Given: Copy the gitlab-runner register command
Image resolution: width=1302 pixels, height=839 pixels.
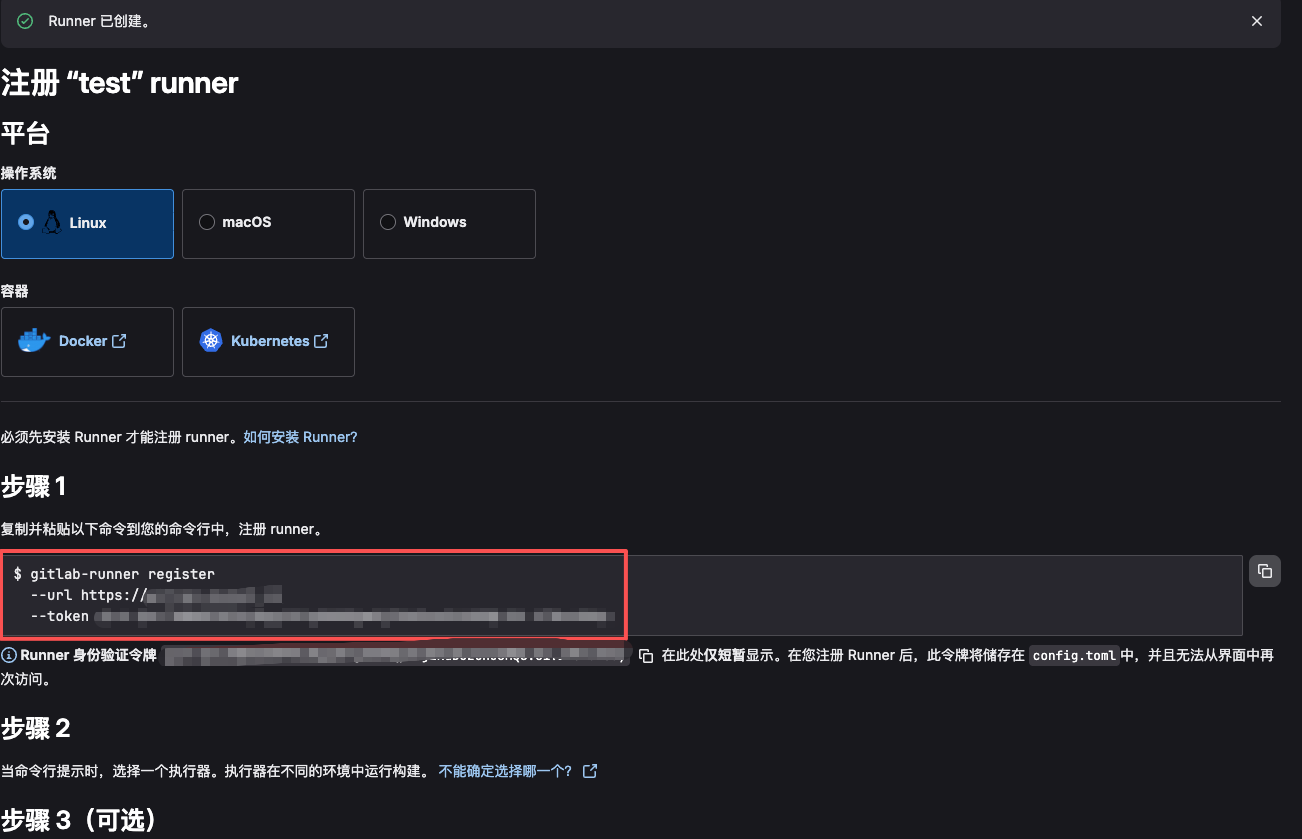Looking at the screenshot, I should [1265, 571].
